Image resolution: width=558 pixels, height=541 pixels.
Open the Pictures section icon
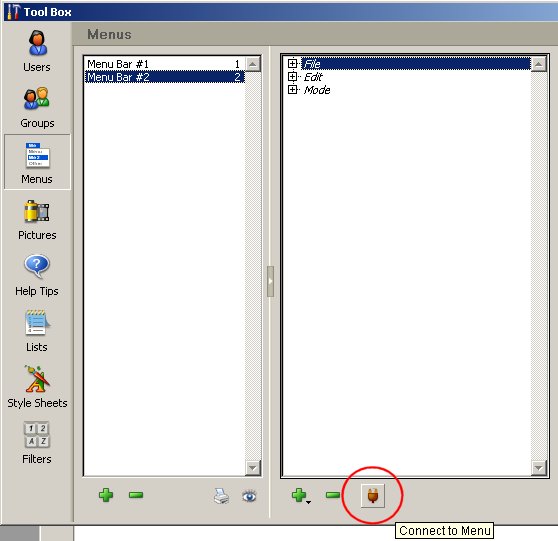point(37,211)
